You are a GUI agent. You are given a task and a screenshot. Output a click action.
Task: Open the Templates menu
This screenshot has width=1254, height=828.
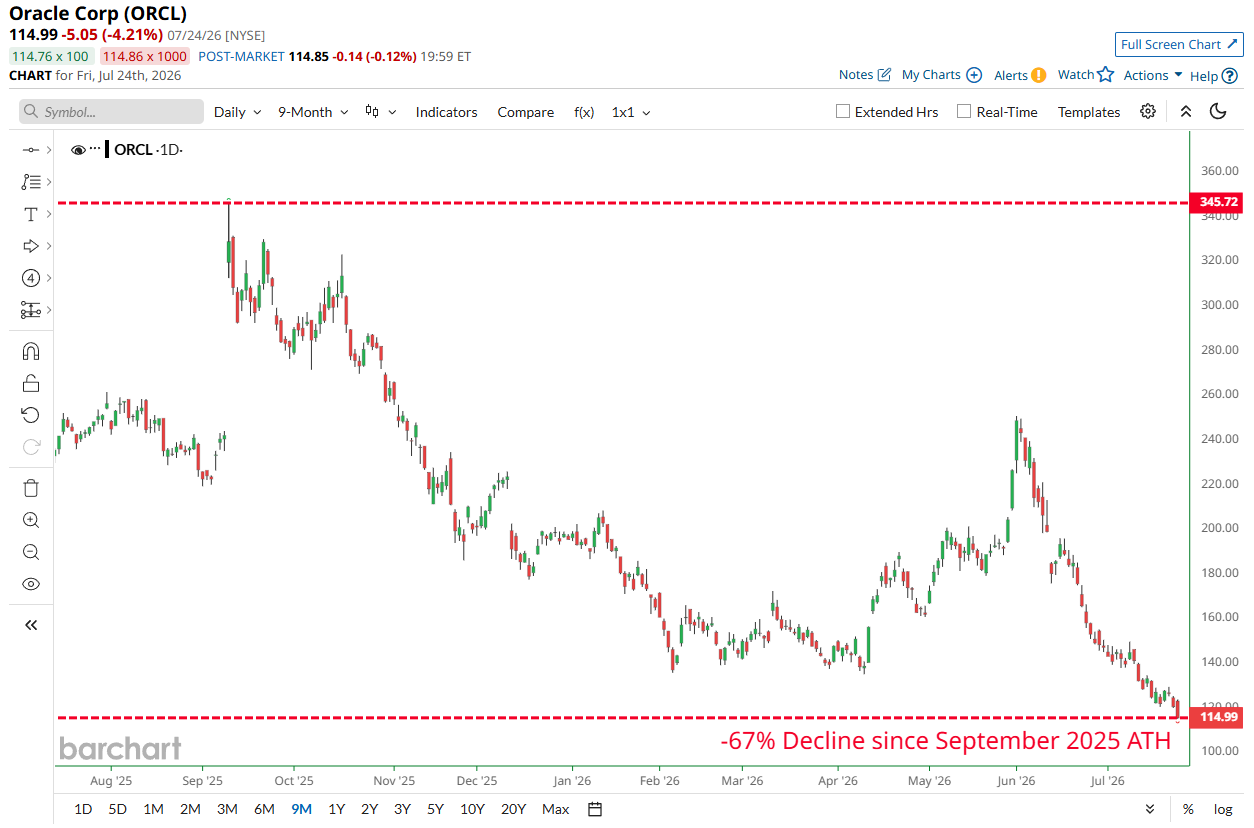[x=1089, y=112]
